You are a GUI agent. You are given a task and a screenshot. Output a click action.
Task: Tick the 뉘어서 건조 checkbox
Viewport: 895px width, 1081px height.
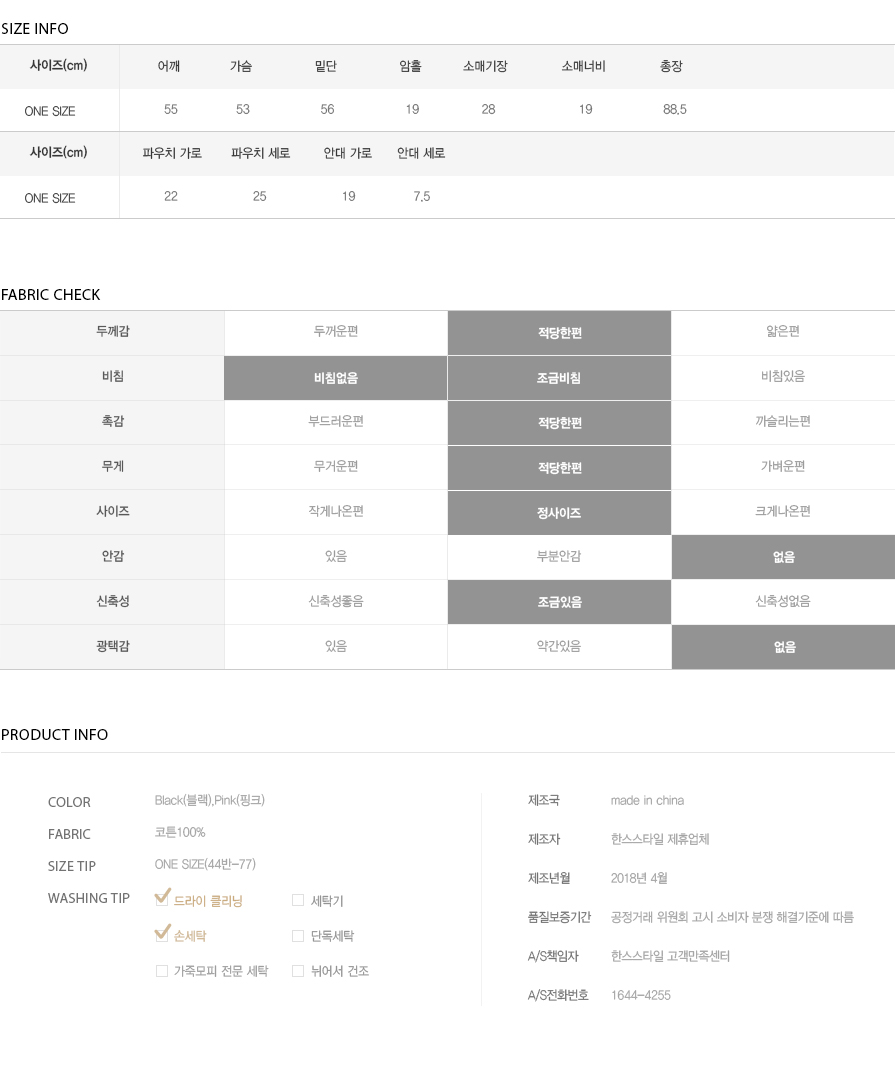(298, 971)
